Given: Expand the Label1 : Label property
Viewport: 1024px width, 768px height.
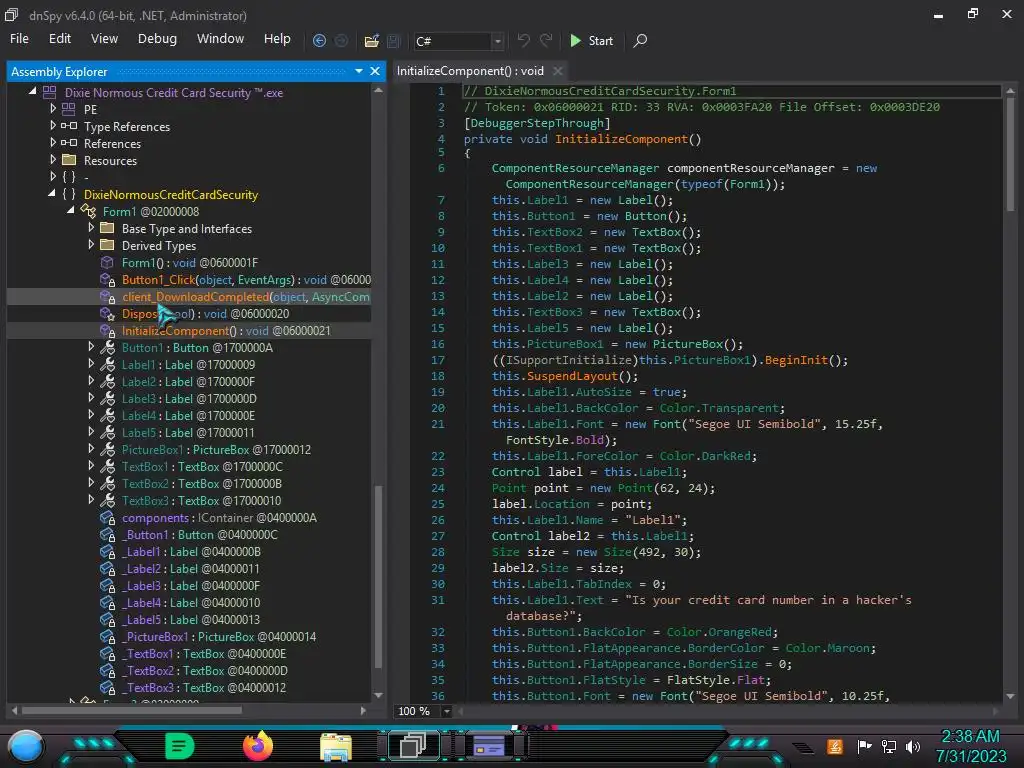Looking at the screenshot, I should tap(91, 364).
